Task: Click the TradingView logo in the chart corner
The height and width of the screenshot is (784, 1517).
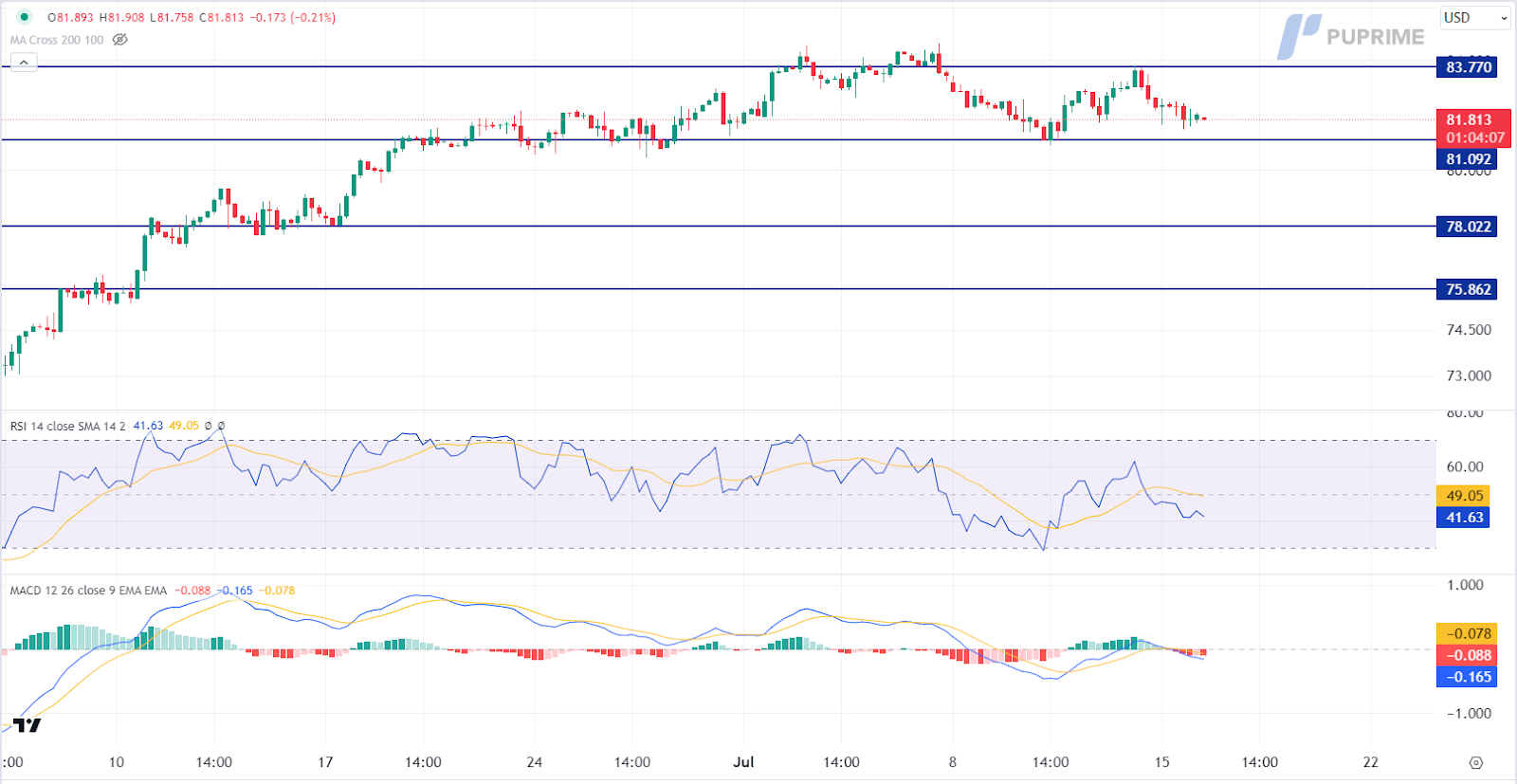Action: (27, 725)
